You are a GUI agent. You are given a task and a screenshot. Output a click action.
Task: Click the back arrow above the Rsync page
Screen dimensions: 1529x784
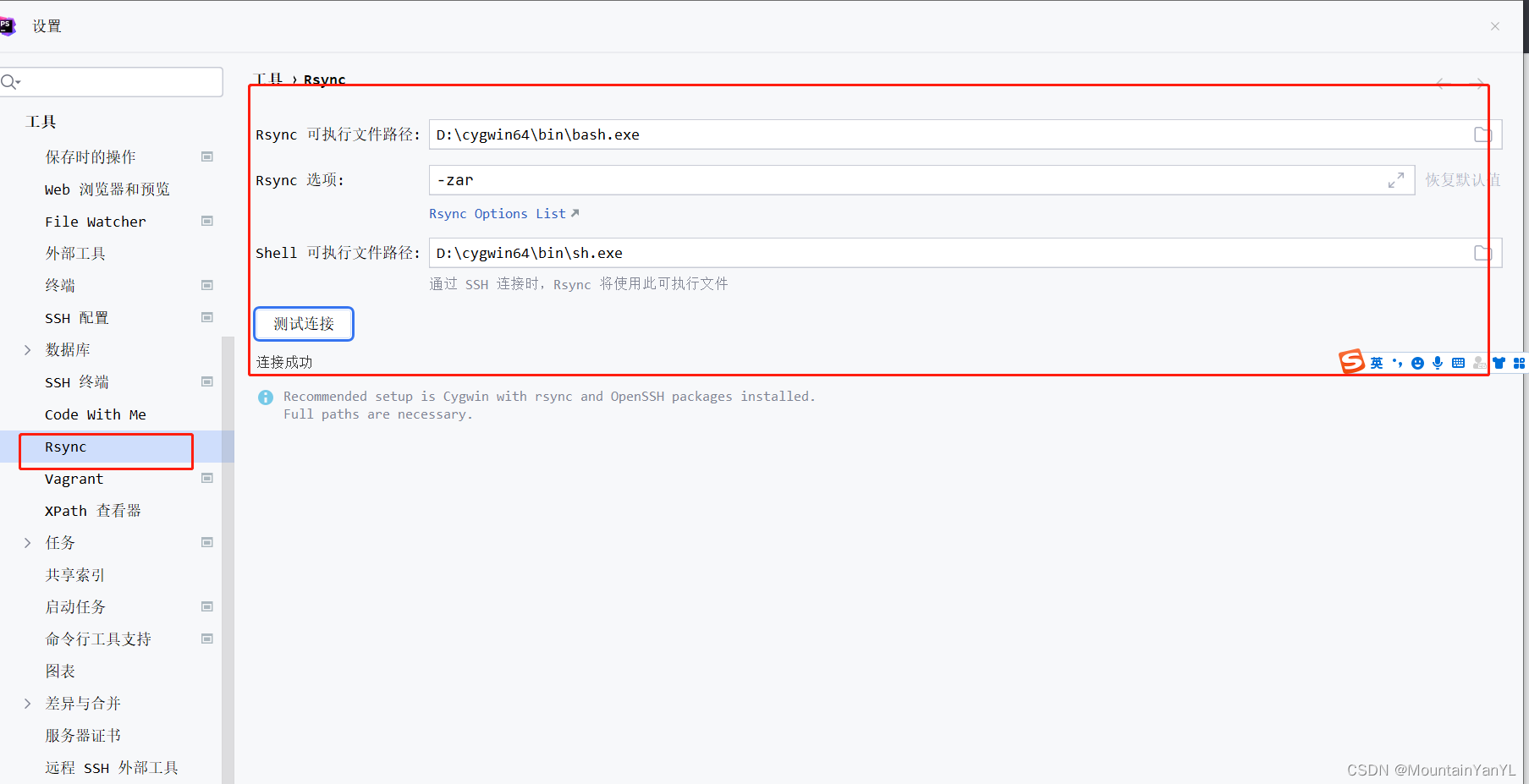click(x=1440, y=84)
